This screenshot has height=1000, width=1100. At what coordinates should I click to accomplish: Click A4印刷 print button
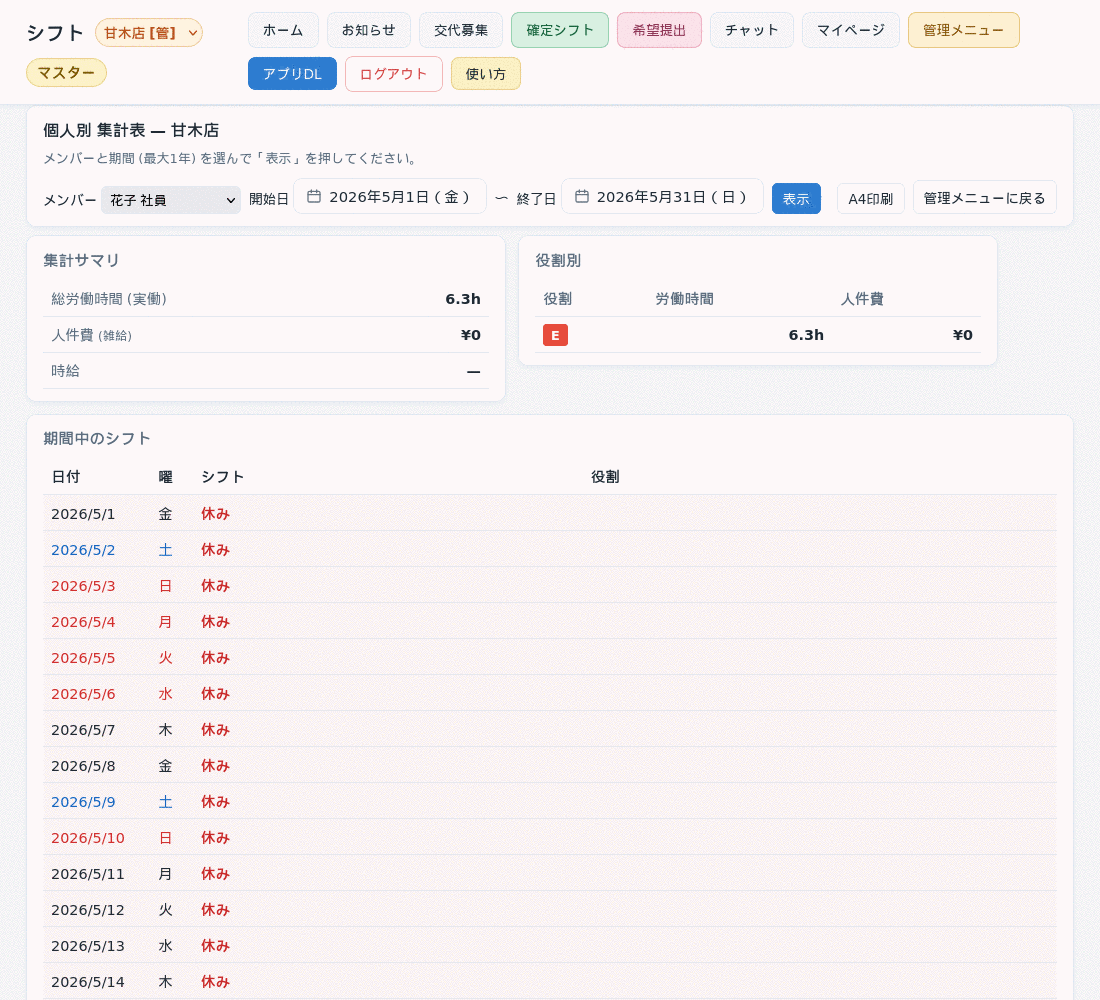pos(871,199)
